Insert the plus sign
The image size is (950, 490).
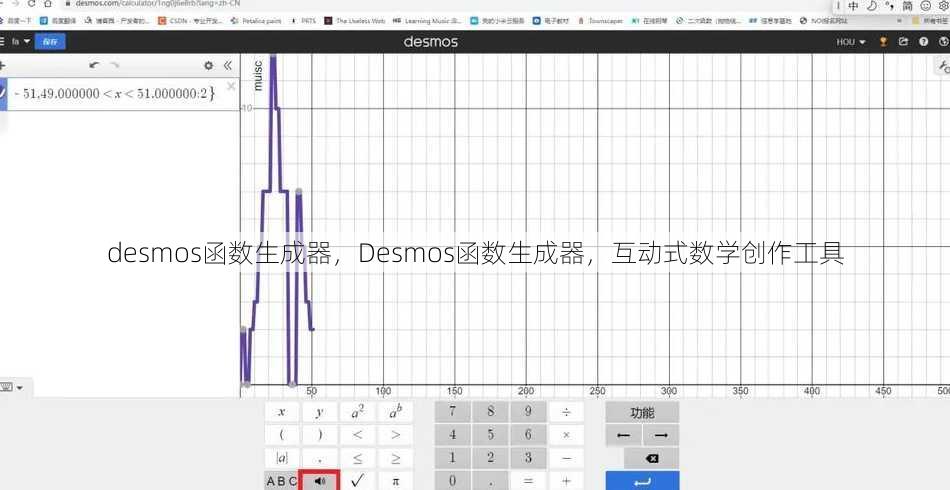pos(566,481)
